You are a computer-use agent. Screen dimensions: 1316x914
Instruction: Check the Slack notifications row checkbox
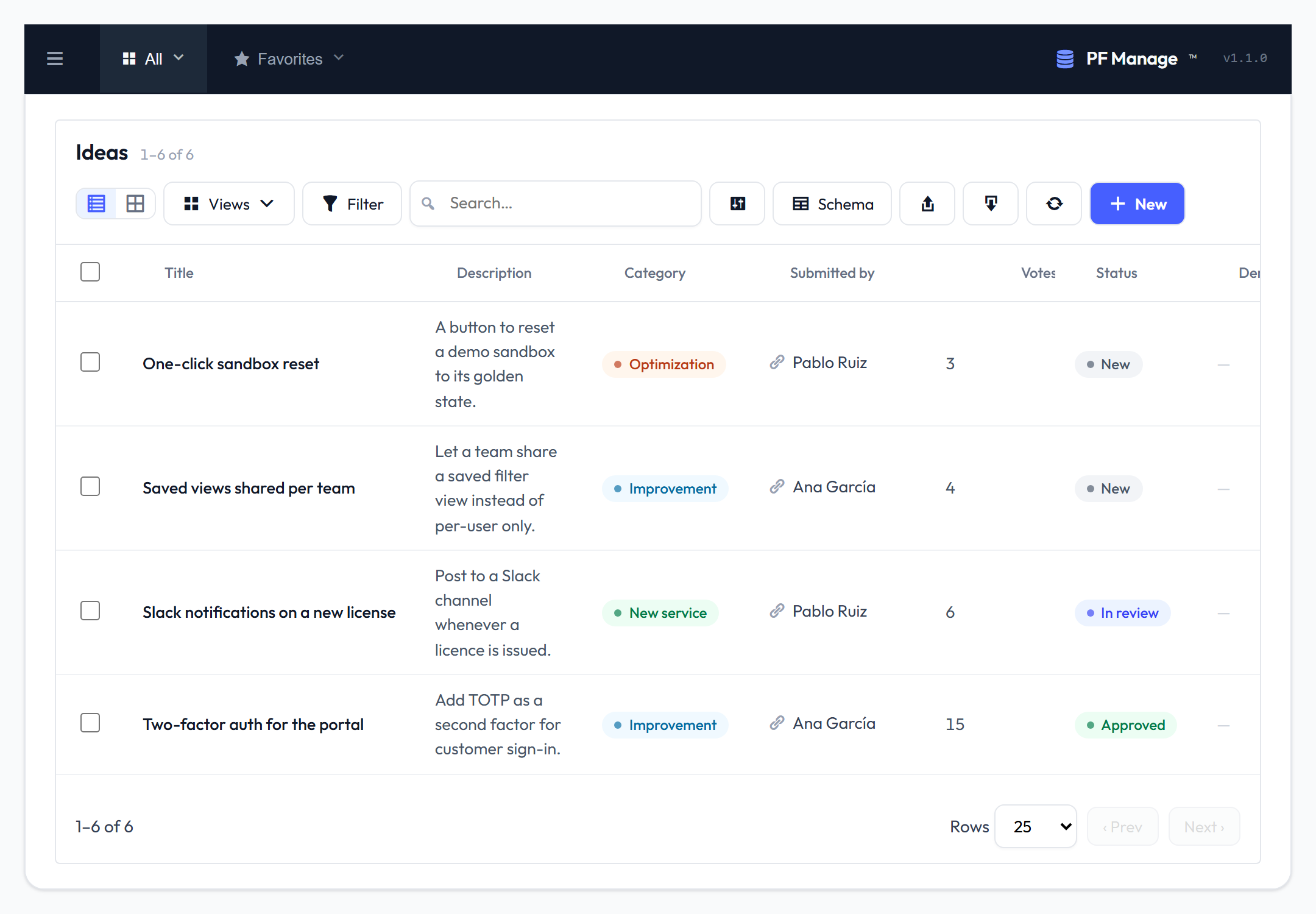(90, 611)
